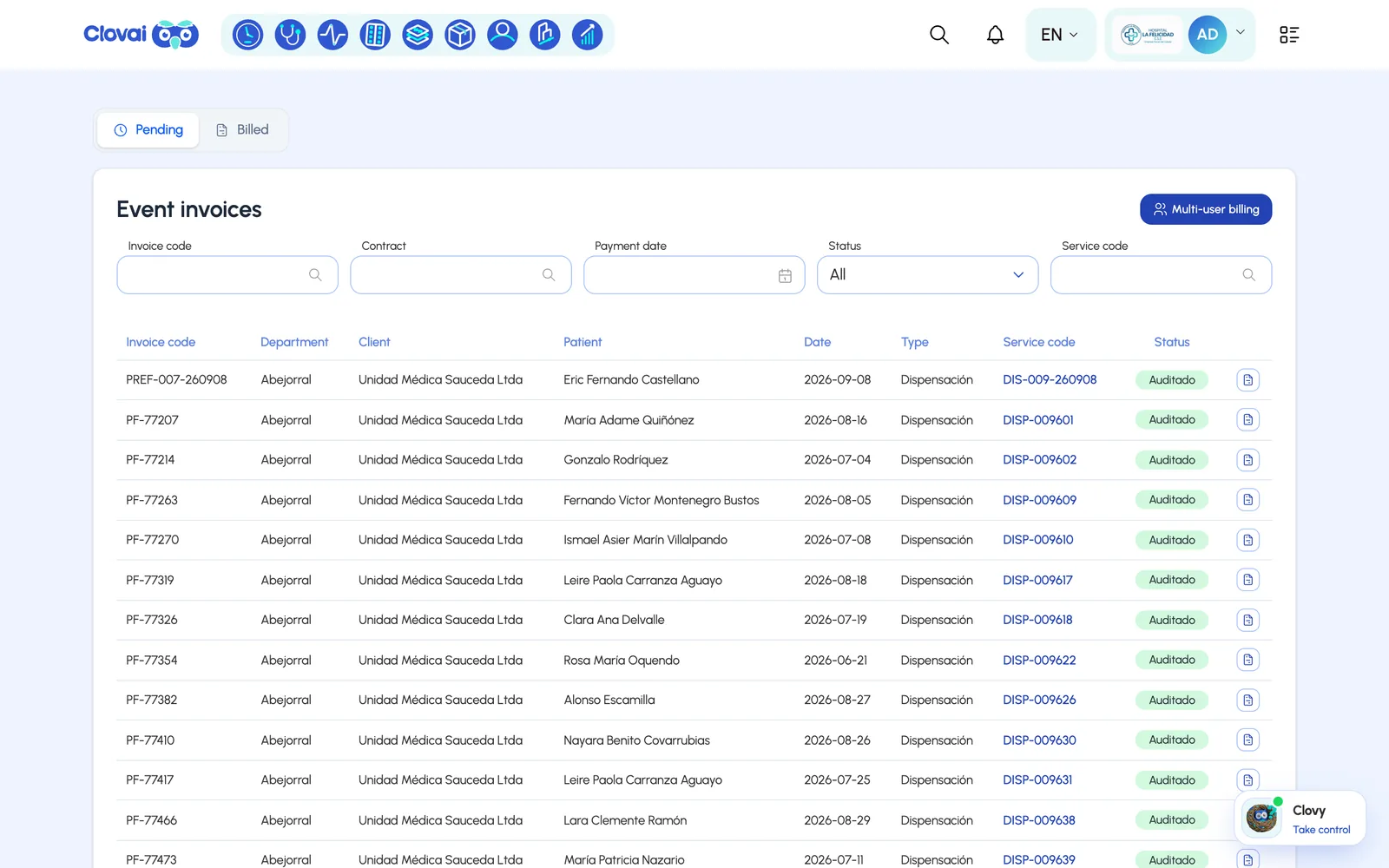
Task: Open document icon for invoice PREF-007-260908
Action: tap(1248, 380)
